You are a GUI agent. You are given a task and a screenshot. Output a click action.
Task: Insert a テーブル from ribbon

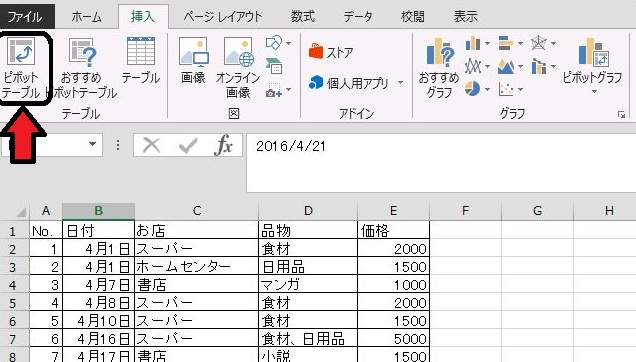pos(141,61)
